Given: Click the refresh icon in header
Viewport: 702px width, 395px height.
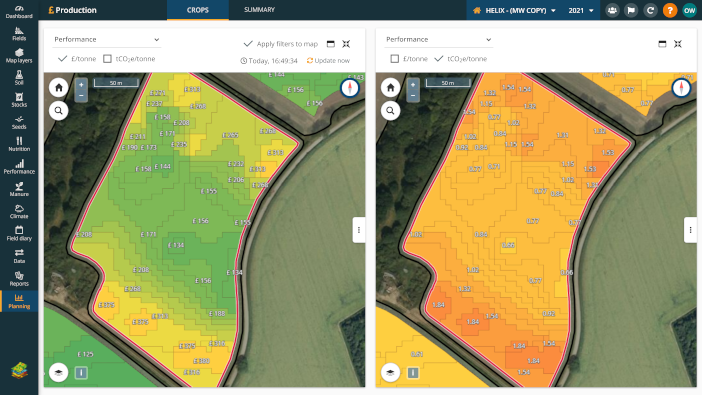Looking at the screenshot, I should (651, 10).
